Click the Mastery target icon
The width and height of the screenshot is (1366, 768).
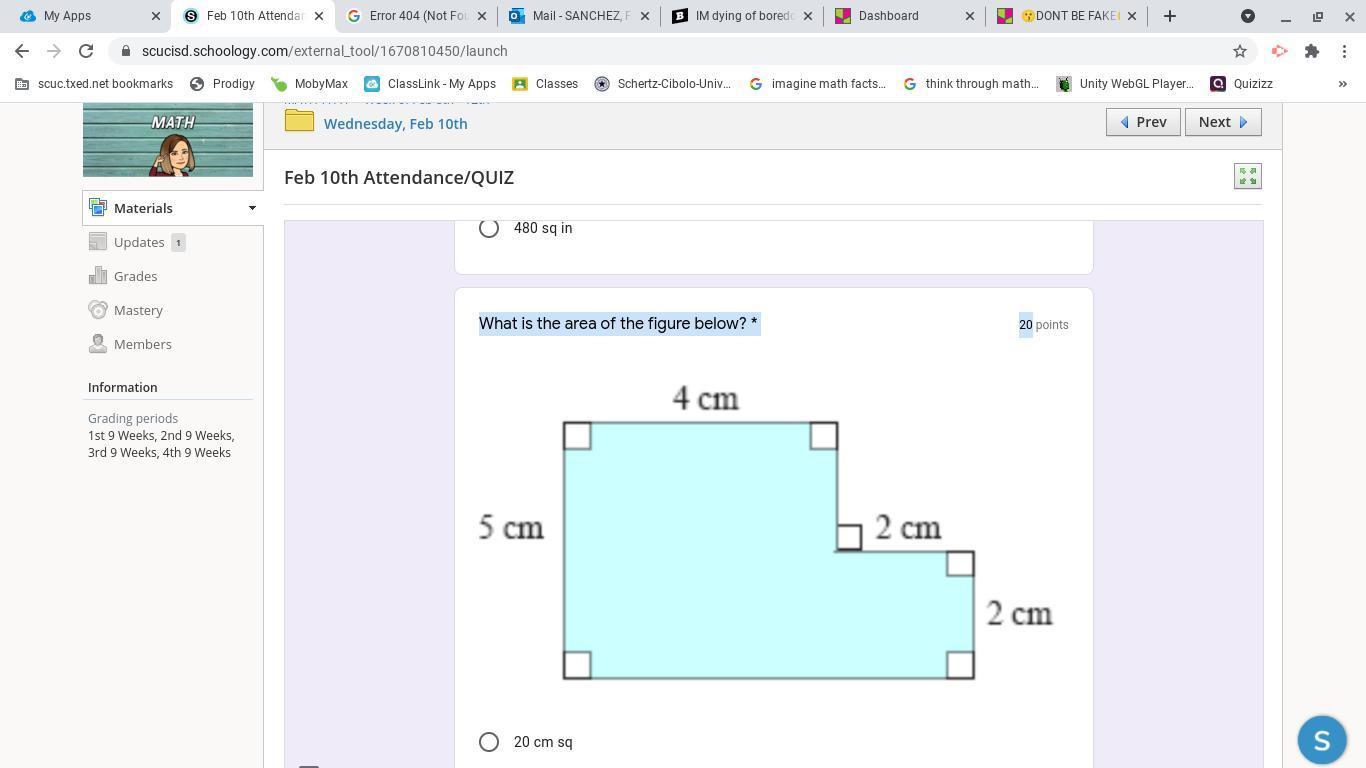[x=98, y=310]
